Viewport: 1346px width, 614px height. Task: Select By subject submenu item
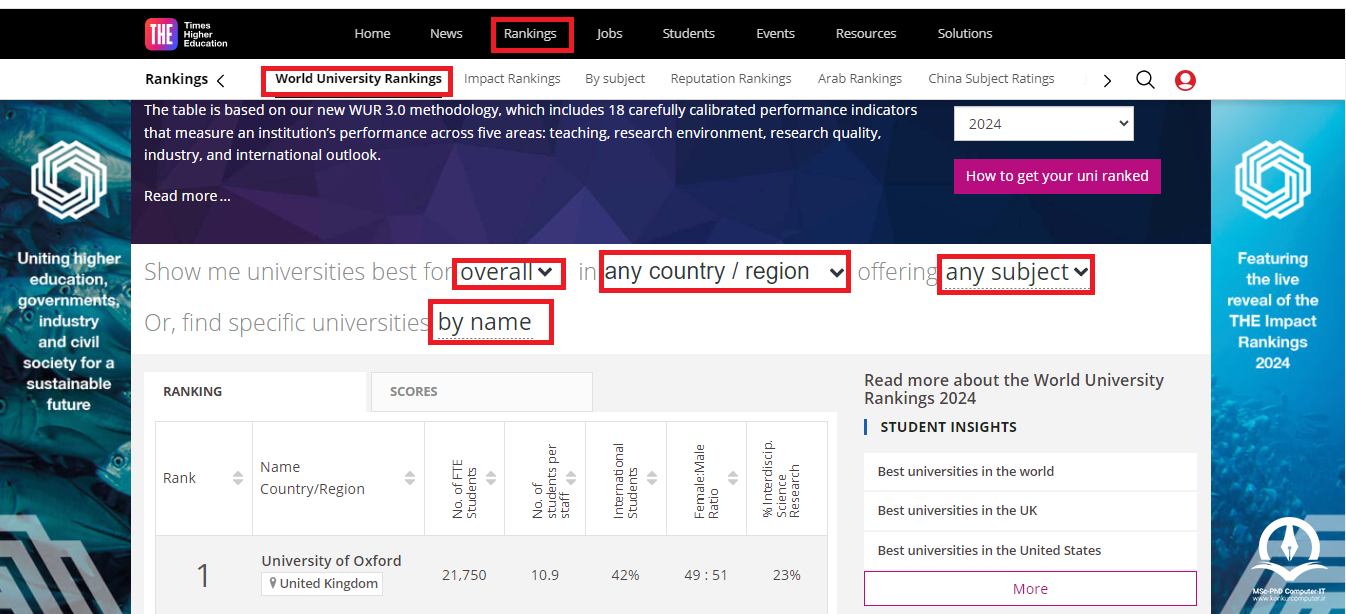pyautogui.click(x=615, y=79)
